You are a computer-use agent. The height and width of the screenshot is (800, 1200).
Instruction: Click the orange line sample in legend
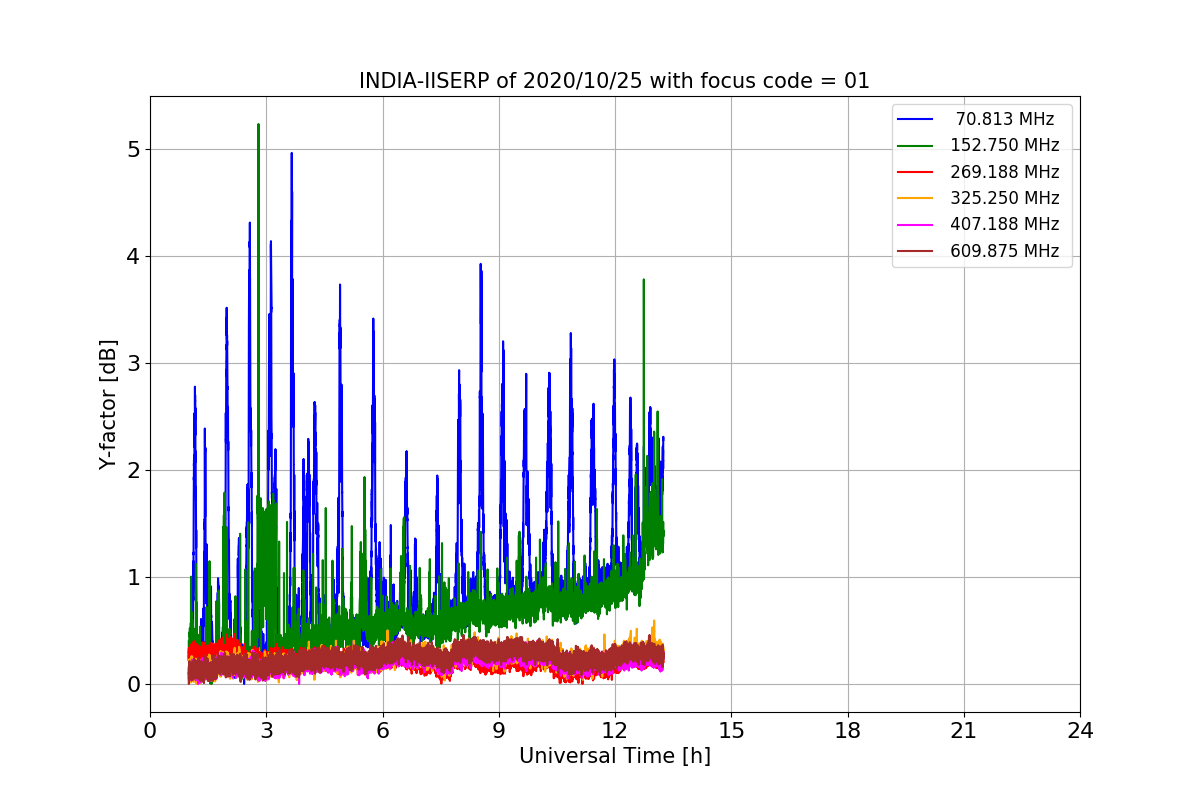pos(915,198)
